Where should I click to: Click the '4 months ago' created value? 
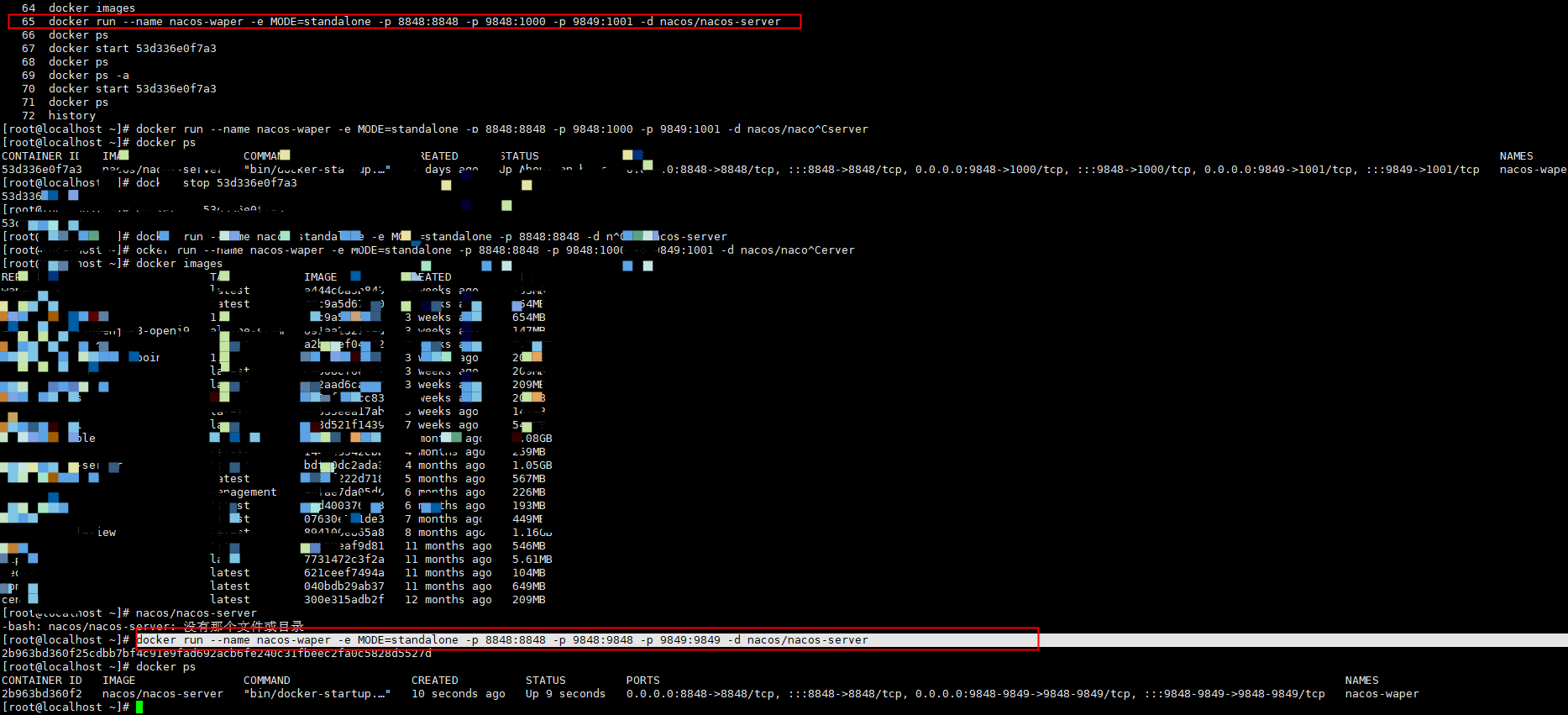click(x=444, y=465)
